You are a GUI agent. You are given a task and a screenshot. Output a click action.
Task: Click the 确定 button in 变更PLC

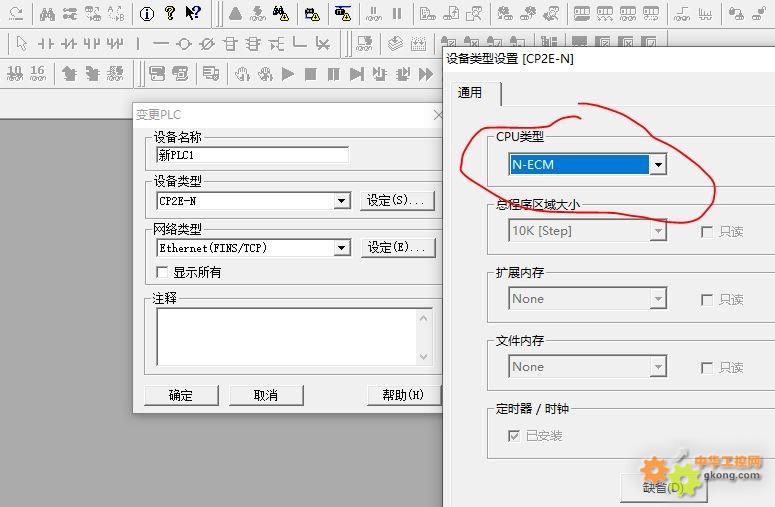[181, 395]
